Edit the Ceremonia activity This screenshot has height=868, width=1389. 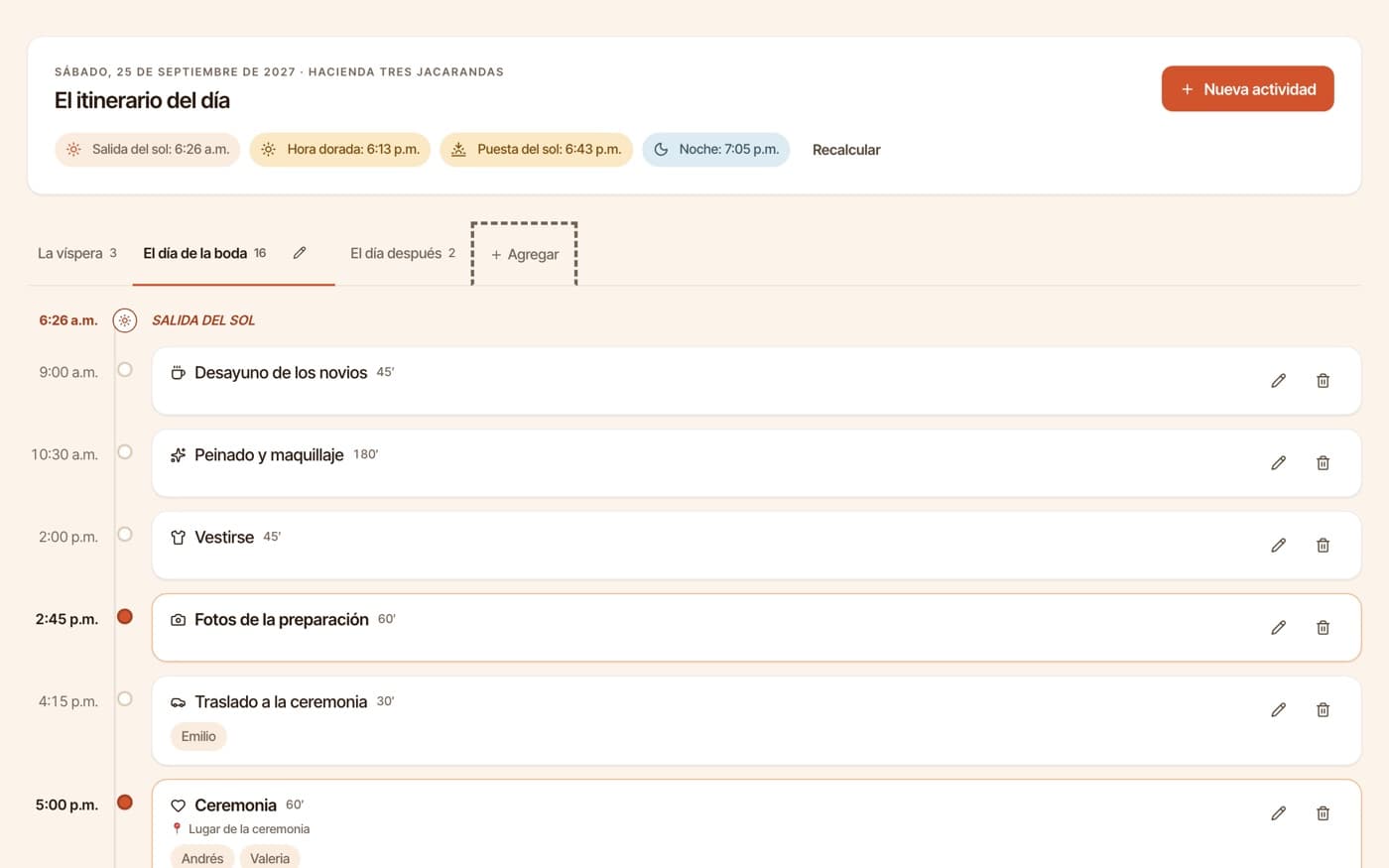click(1278, 813)
